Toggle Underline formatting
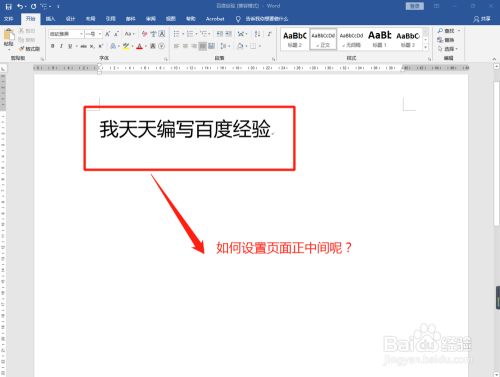This screenshot has width=500, height=377. (x=70, y=46)
